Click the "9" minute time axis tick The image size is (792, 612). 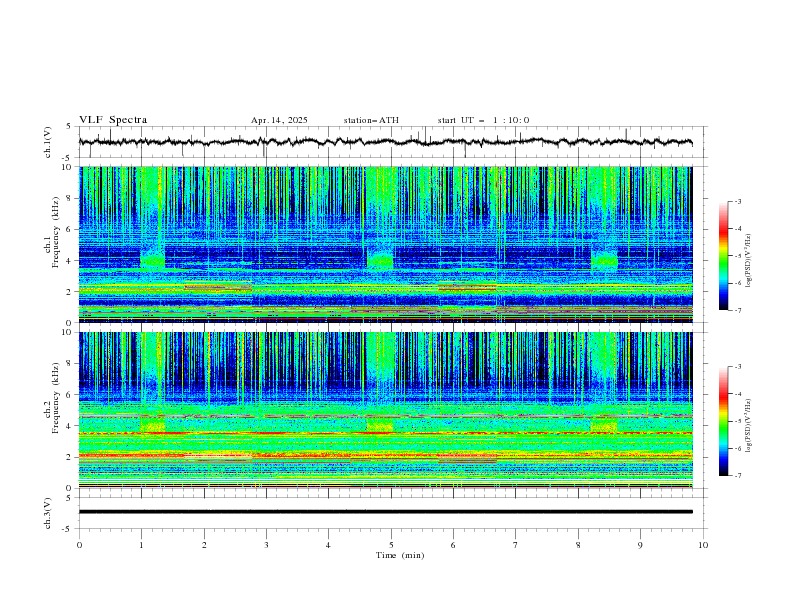[x=640, y=545]
